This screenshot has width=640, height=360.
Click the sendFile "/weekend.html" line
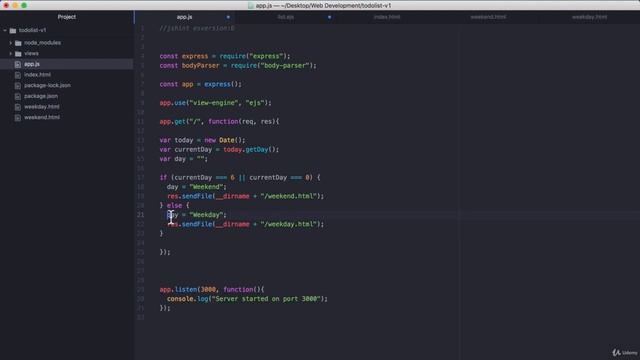[x=245, y=196]
